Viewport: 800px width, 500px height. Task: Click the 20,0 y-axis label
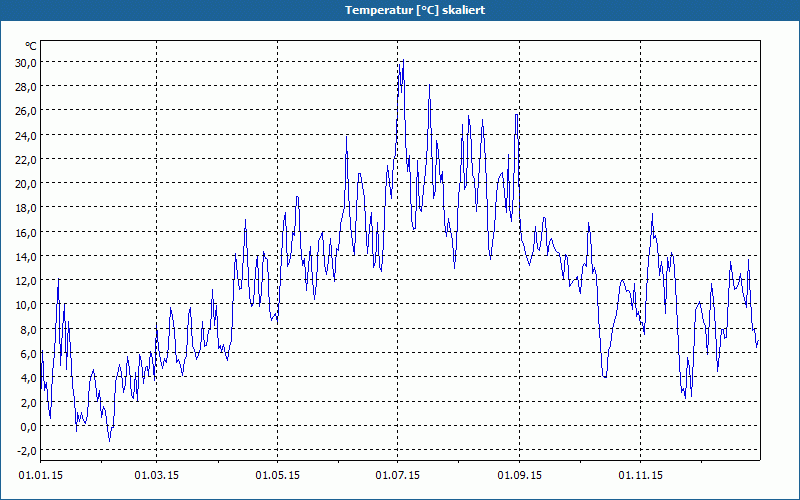click(26, 184)
